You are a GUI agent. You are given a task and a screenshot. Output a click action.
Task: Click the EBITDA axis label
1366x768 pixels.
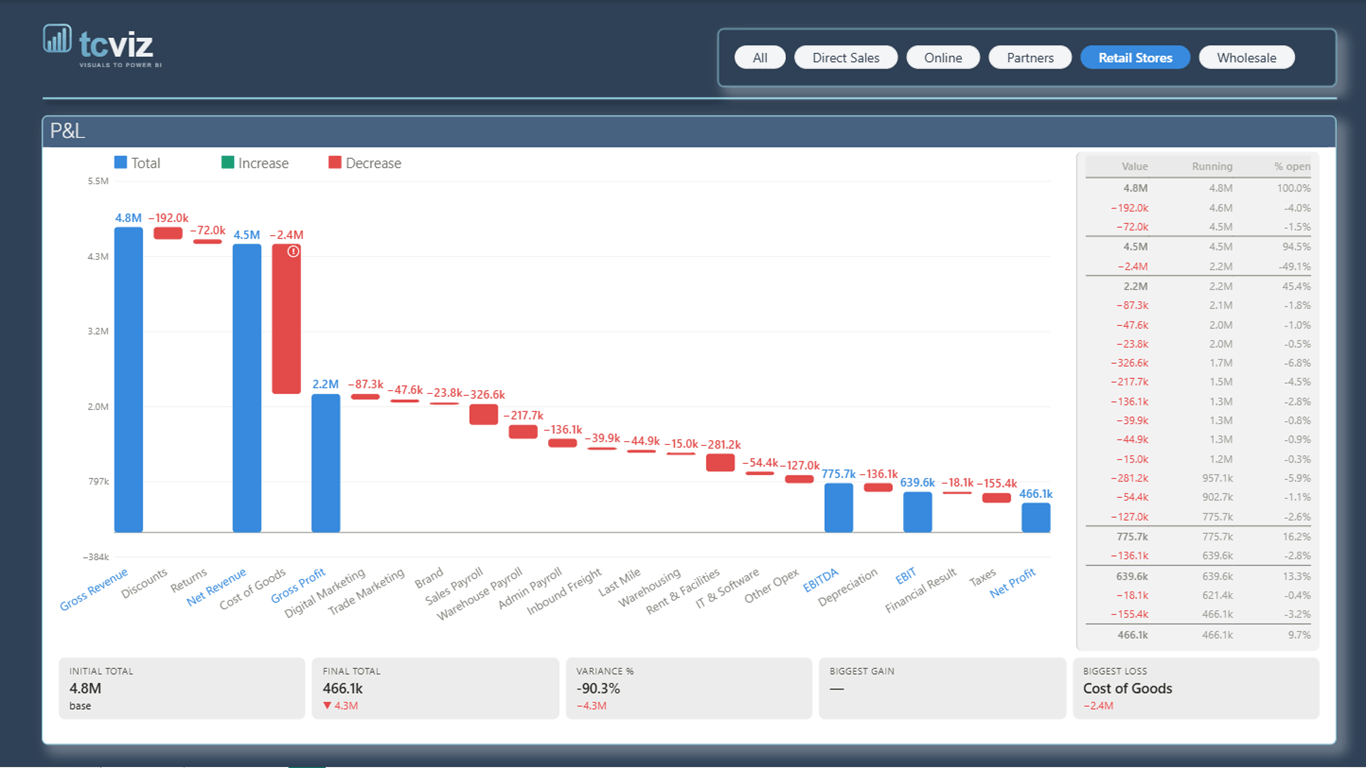[823, 580]
